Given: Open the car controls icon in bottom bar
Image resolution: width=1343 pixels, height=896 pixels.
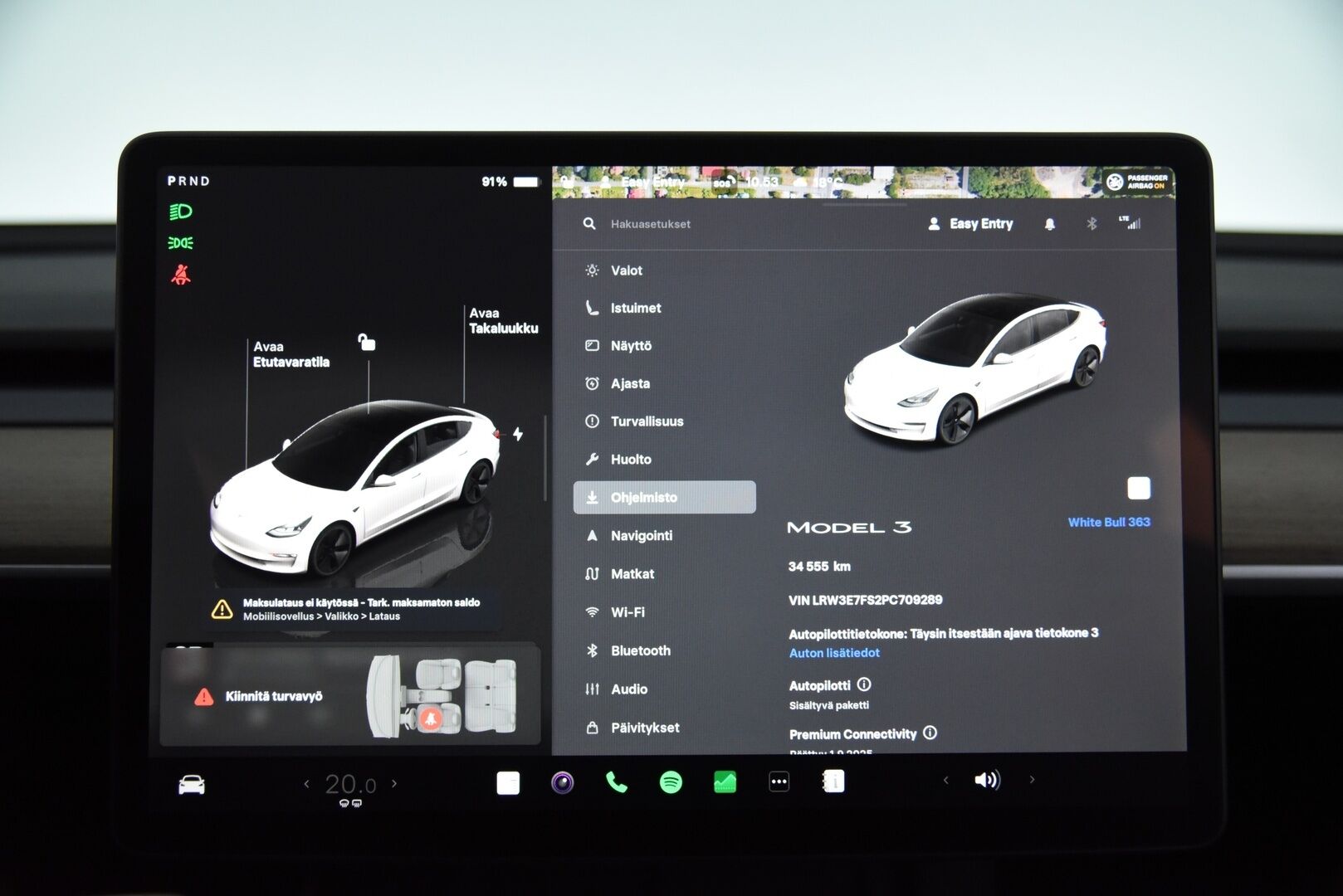Looking at the screenshot, I should pos(192,783).
